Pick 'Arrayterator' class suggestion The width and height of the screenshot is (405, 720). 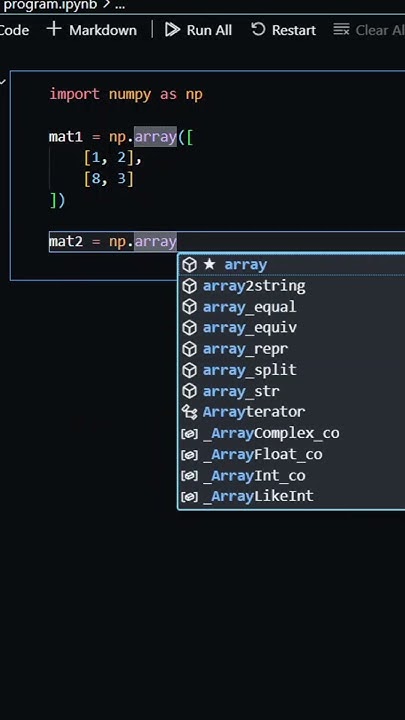coord(292,412)
